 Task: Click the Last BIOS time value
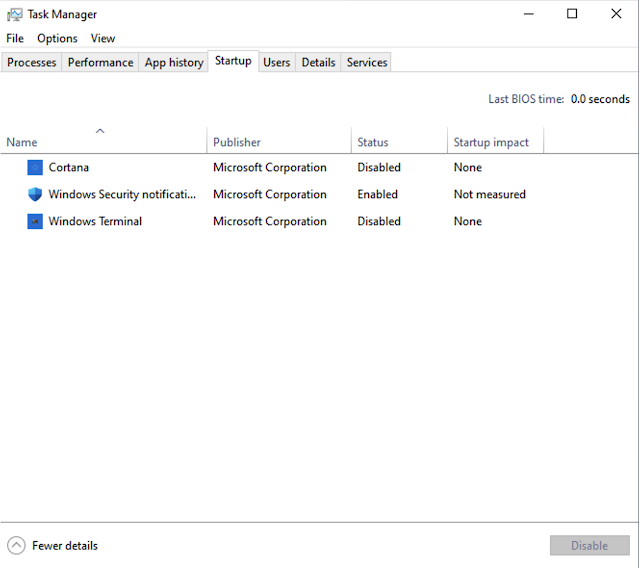point(600,99)
